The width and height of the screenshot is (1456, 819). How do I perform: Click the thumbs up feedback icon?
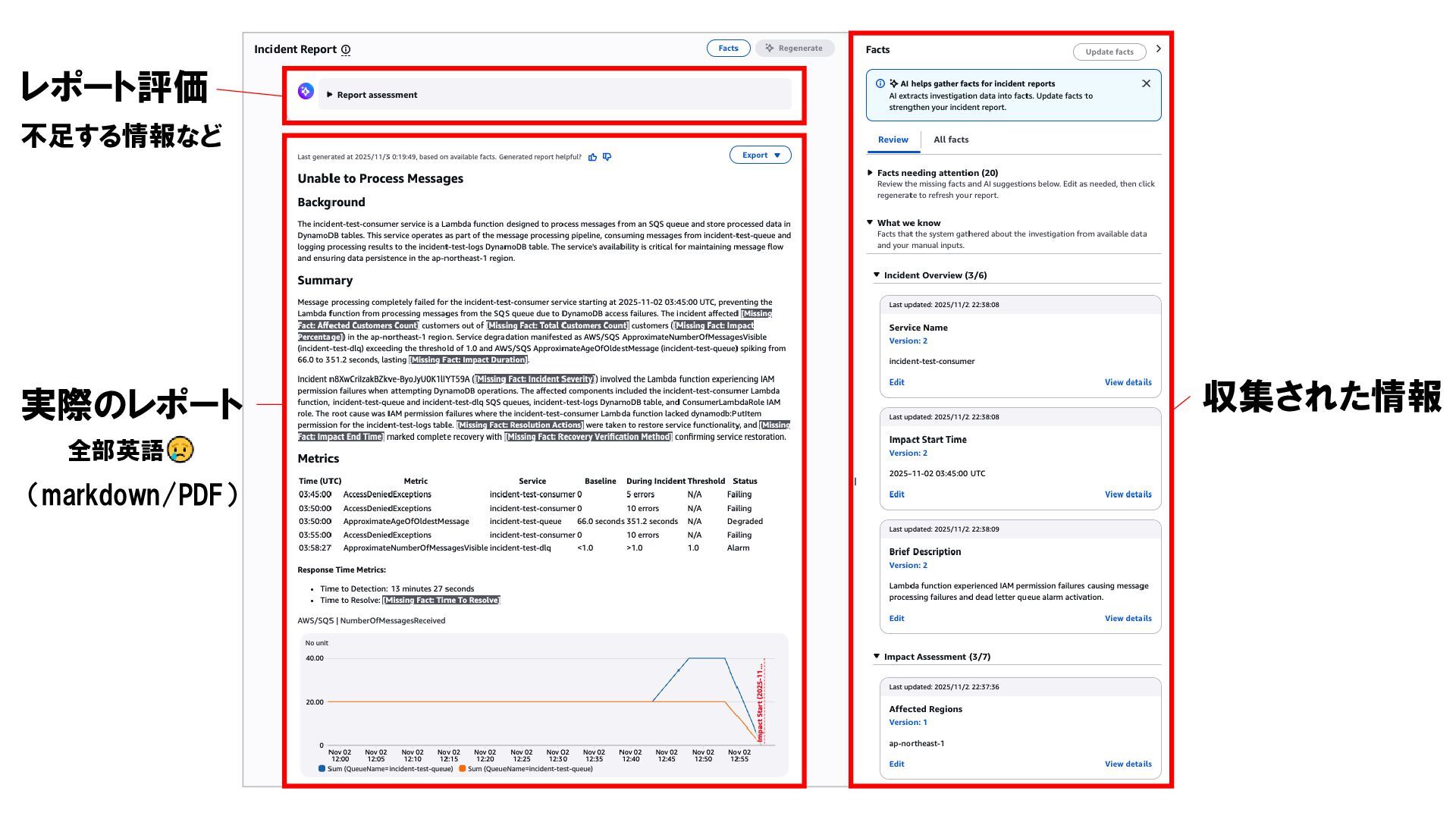coord(592,157)
